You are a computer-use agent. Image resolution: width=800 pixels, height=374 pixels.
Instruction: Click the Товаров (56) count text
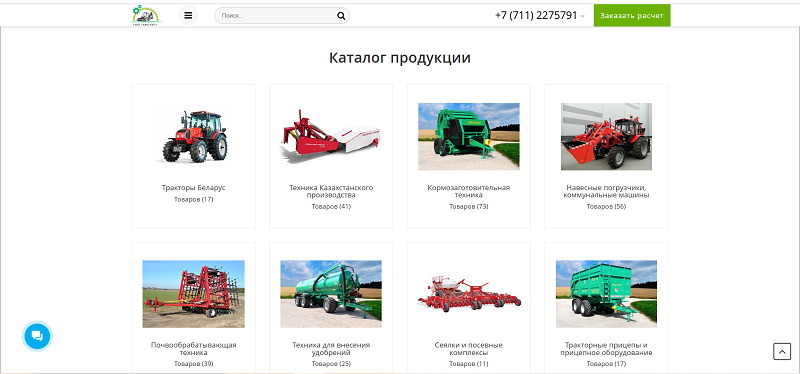click(x=606, y=207)
